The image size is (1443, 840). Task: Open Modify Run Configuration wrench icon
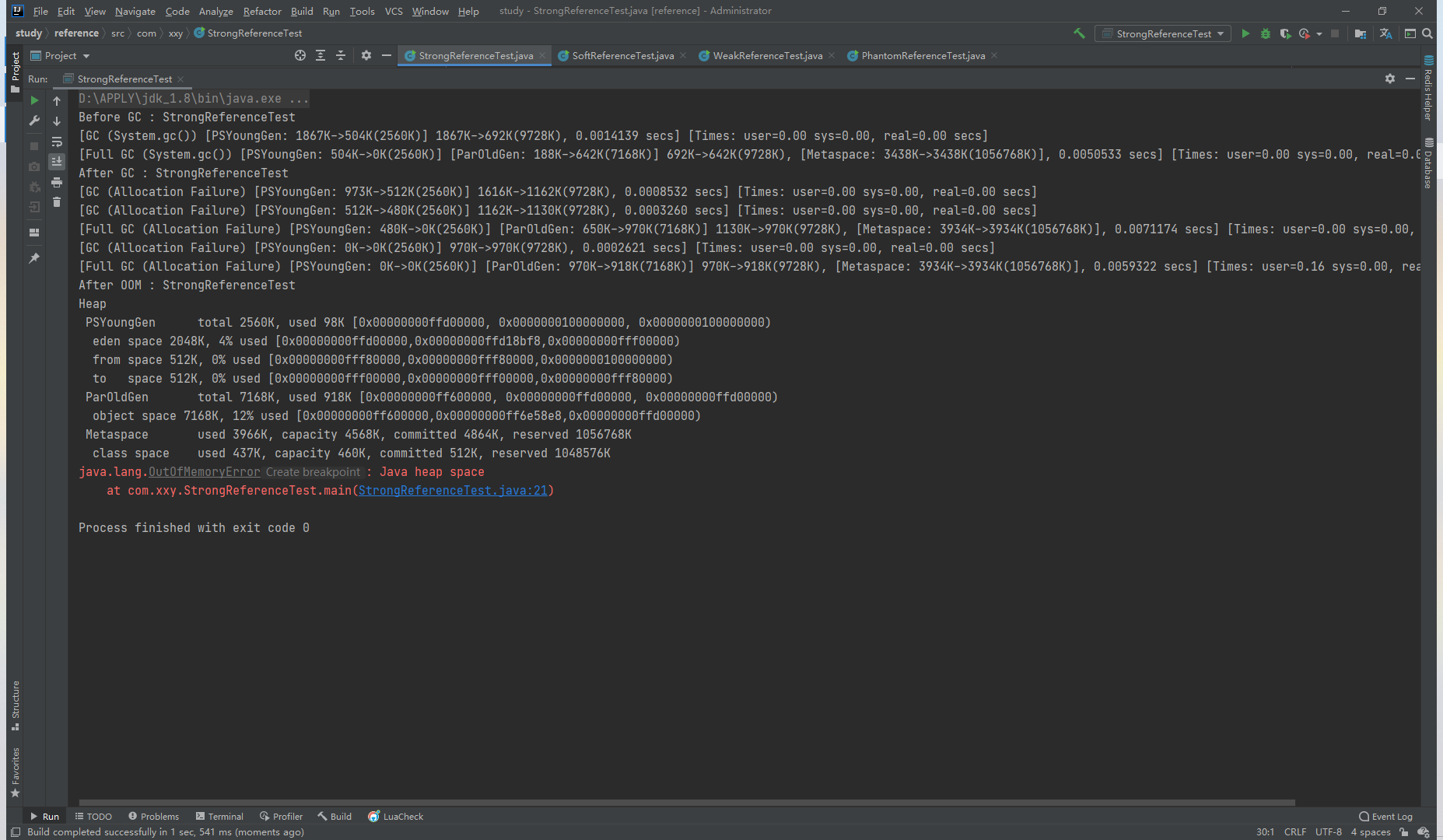34,121
